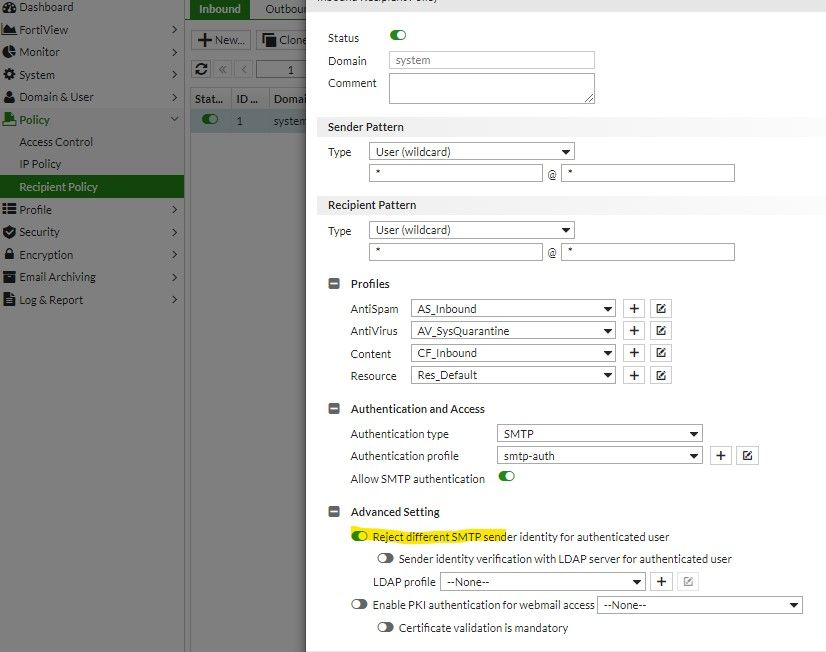Collapse the Policy menu chevron
The width and height of the screenshot is (826, 652).
174,120
